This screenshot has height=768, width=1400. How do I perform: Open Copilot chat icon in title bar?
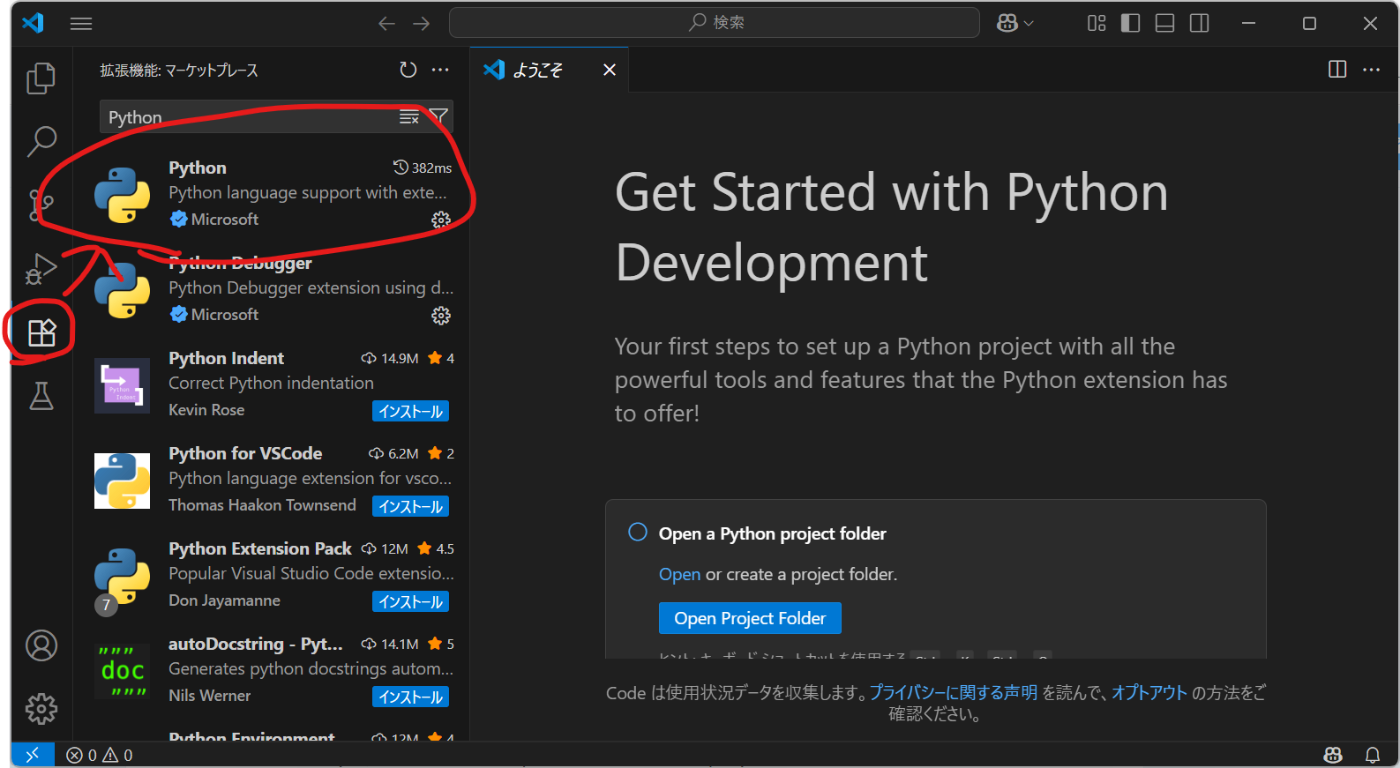tap(1005, 23)
